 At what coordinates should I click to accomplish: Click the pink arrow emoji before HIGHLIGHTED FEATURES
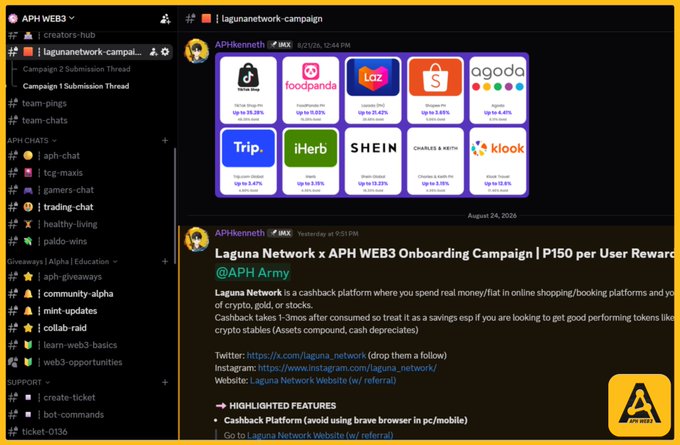point(221,406)
